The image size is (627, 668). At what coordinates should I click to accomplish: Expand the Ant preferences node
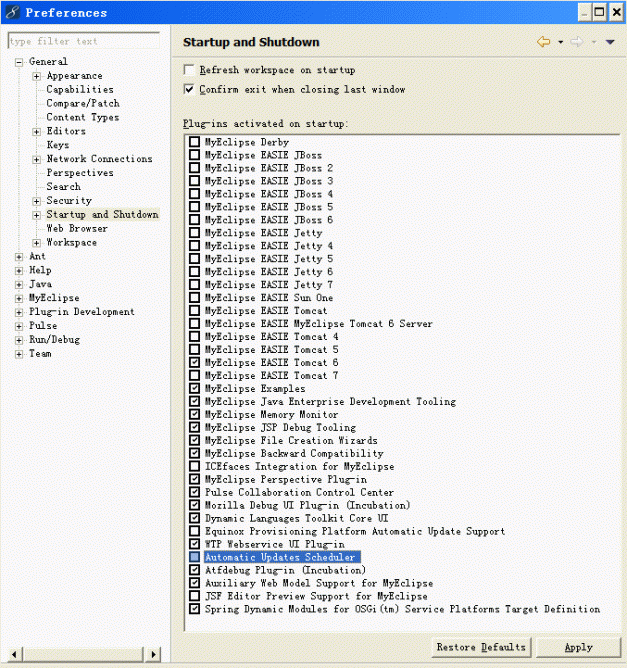tap(19, 257)
